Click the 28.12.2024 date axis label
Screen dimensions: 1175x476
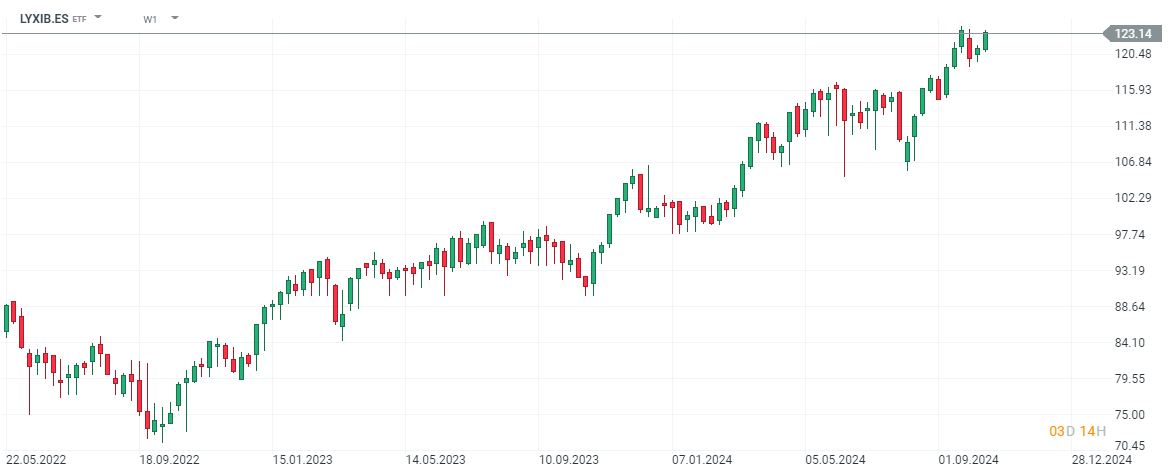[1099, 460]
